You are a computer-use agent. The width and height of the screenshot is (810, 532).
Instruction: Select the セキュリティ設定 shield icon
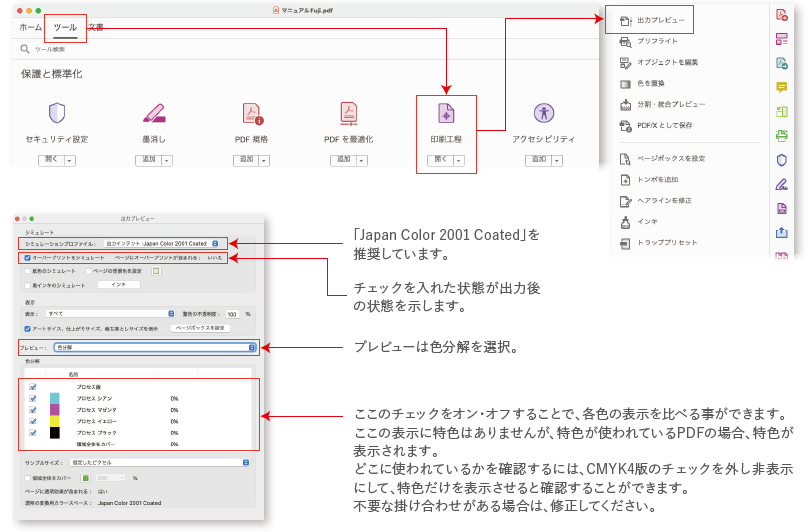[57, 113]
